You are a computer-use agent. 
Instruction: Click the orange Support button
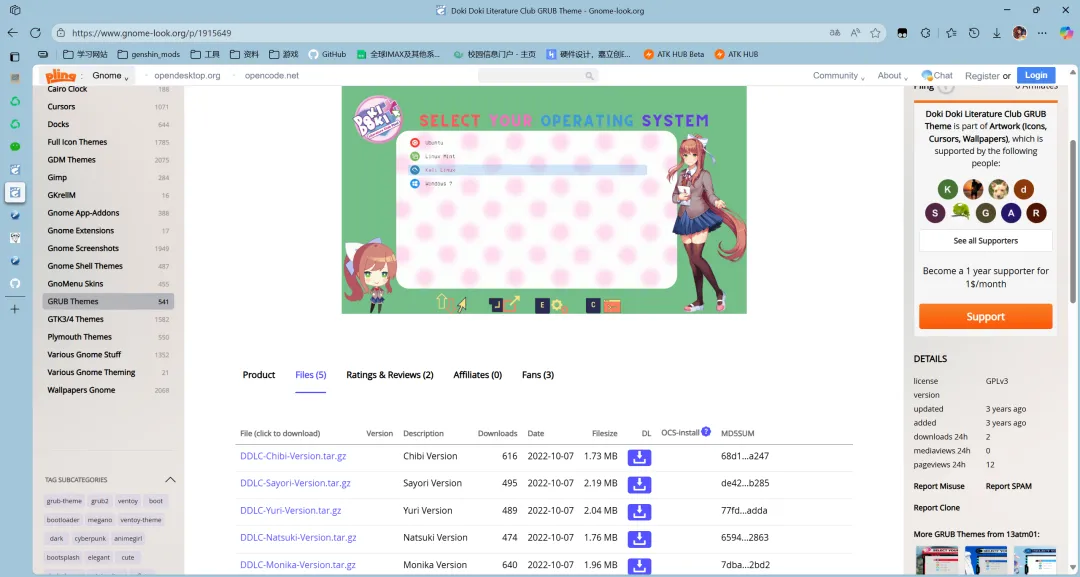pyautogui.click(x=986, y=317)
